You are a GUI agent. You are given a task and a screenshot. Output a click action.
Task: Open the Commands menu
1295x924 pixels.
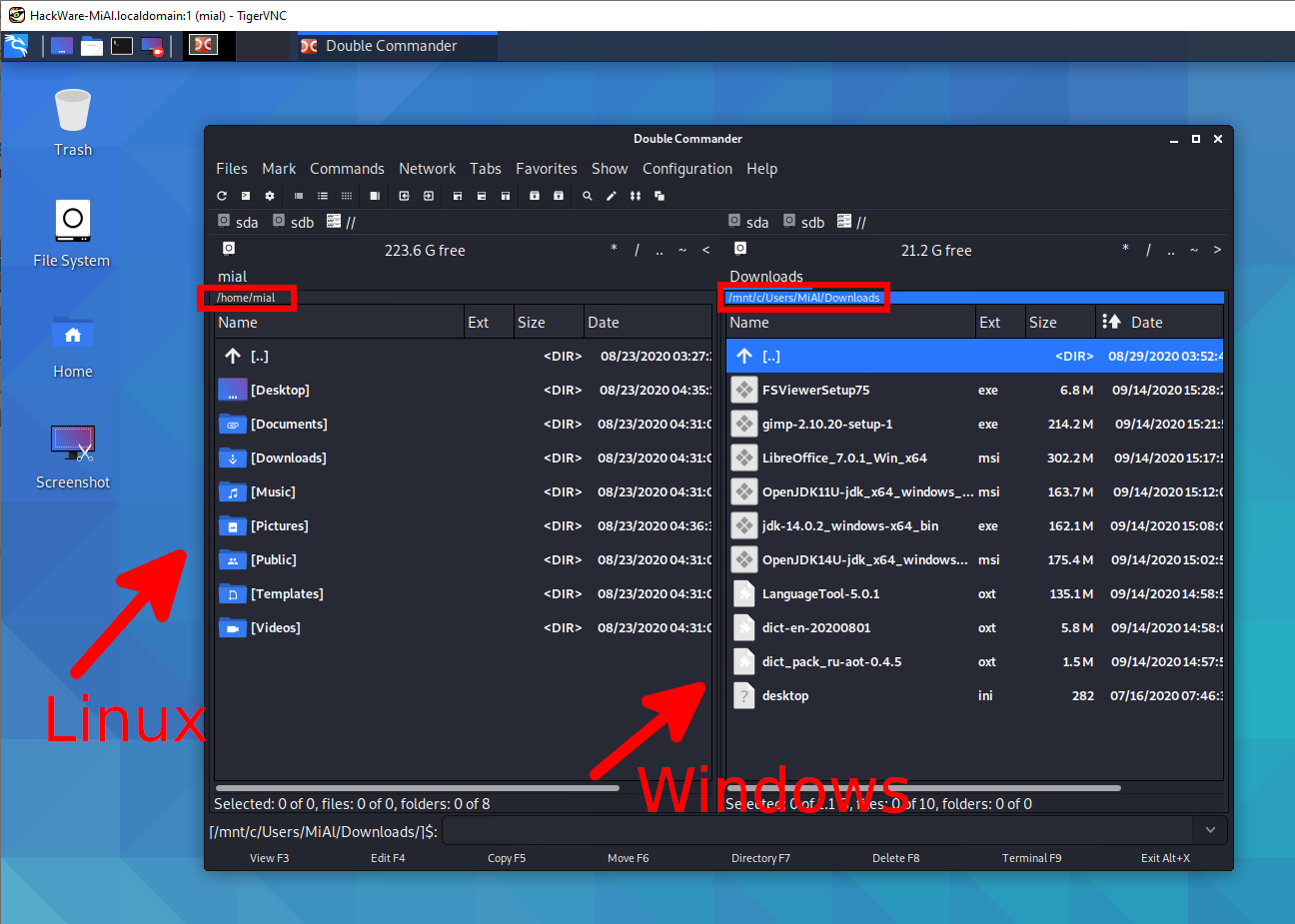coord(347,169)
